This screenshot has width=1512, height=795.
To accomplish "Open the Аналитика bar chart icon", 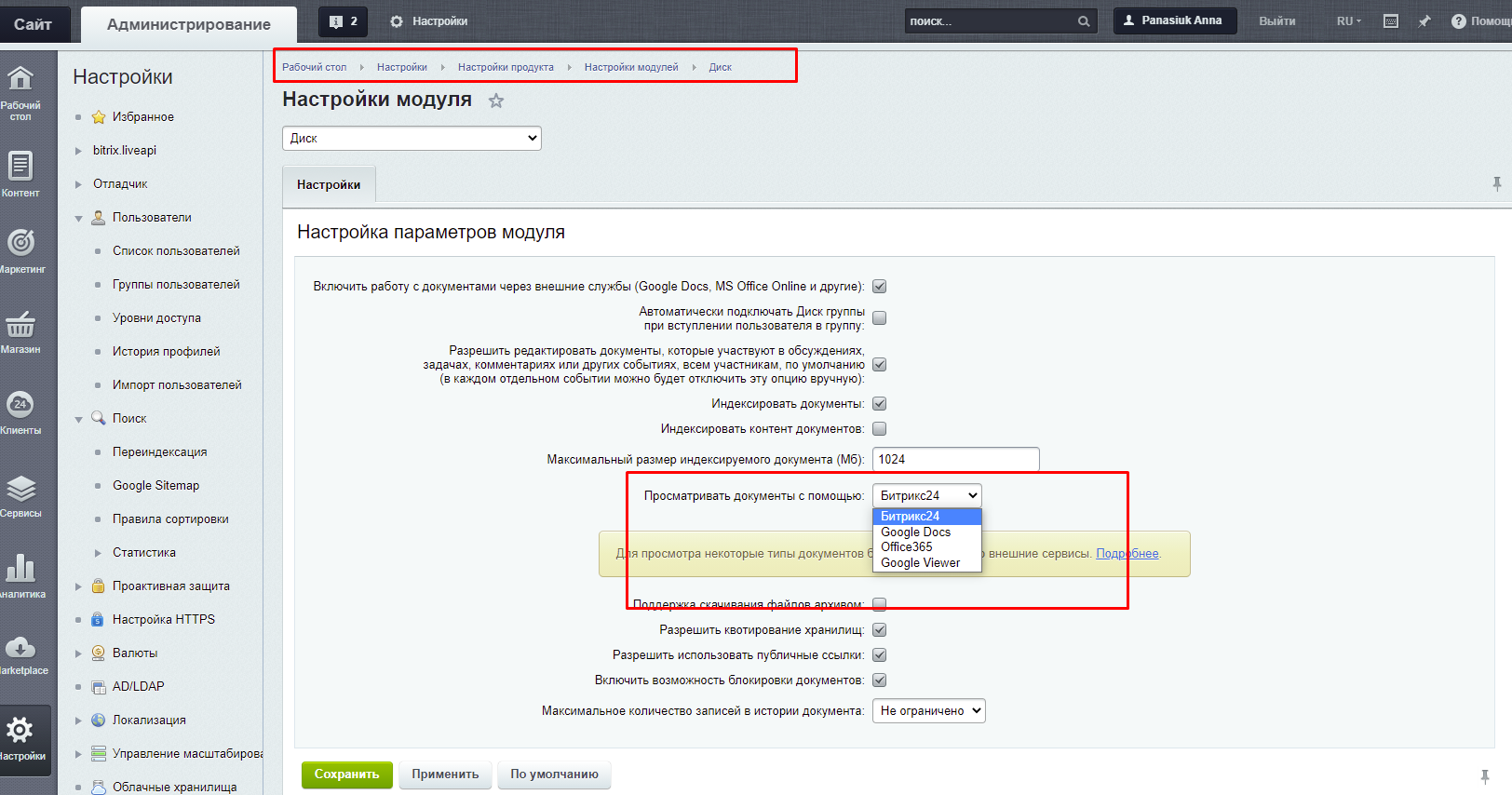I will tap(20, 568).
